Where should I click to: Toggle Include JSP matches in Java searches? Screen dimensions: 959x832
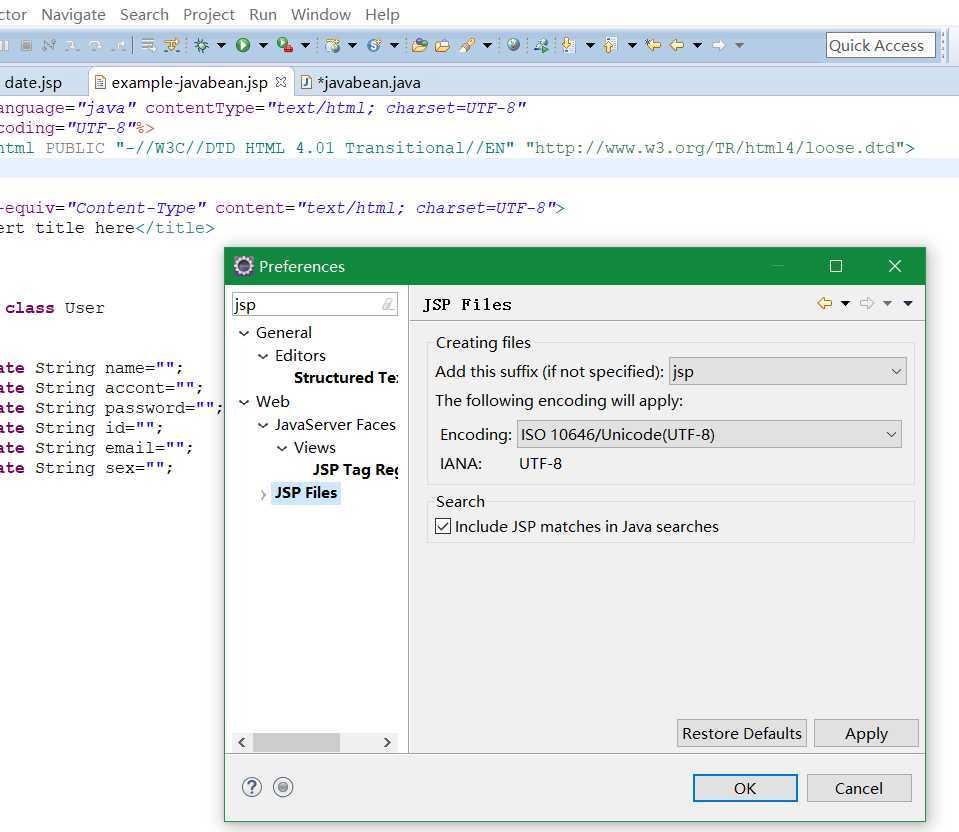click(x=443, y=526)
